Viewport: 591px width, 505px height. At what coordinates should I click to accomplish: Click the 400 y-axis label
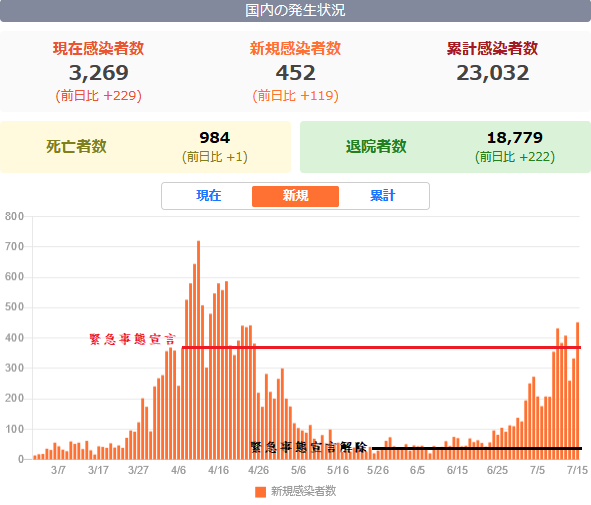point(14,338)
